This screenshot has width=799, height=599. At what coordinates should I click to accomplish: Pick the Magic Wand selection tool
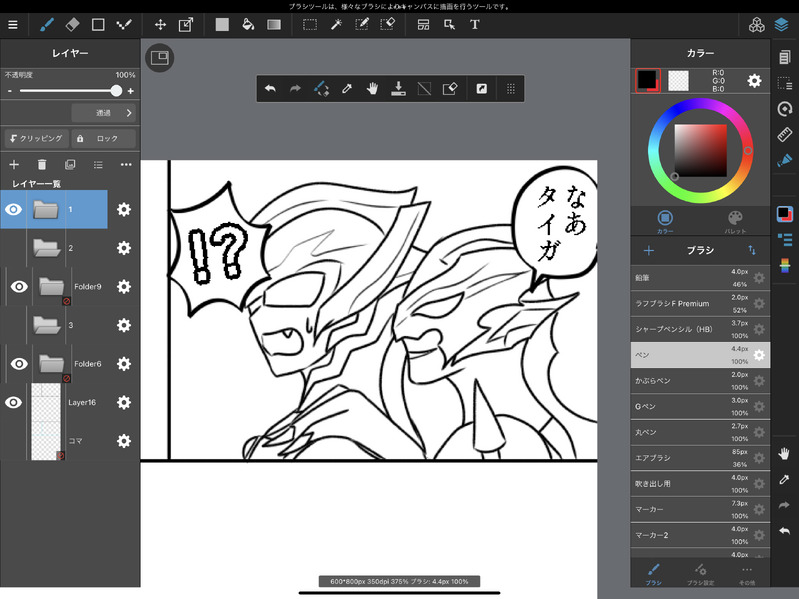(337, 24)
